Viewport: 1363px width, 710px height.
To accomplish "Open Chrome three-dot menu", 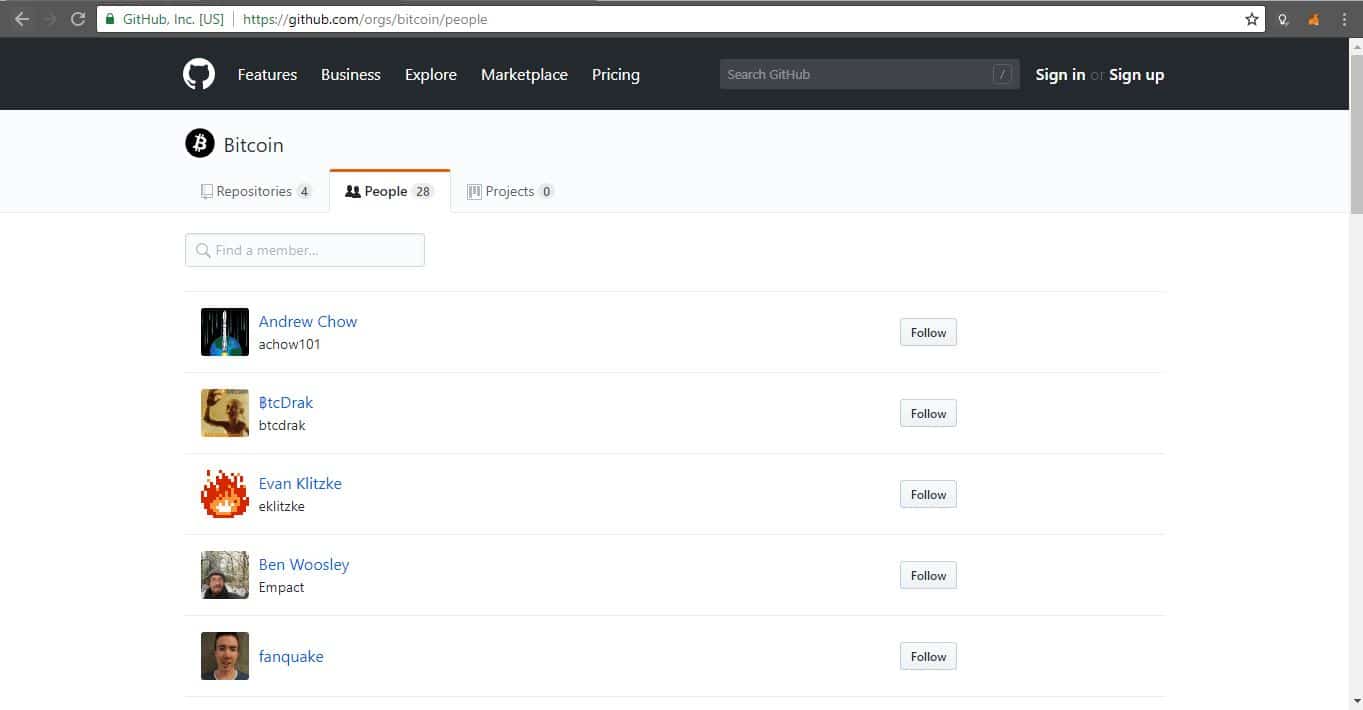I will point(1345,19).
